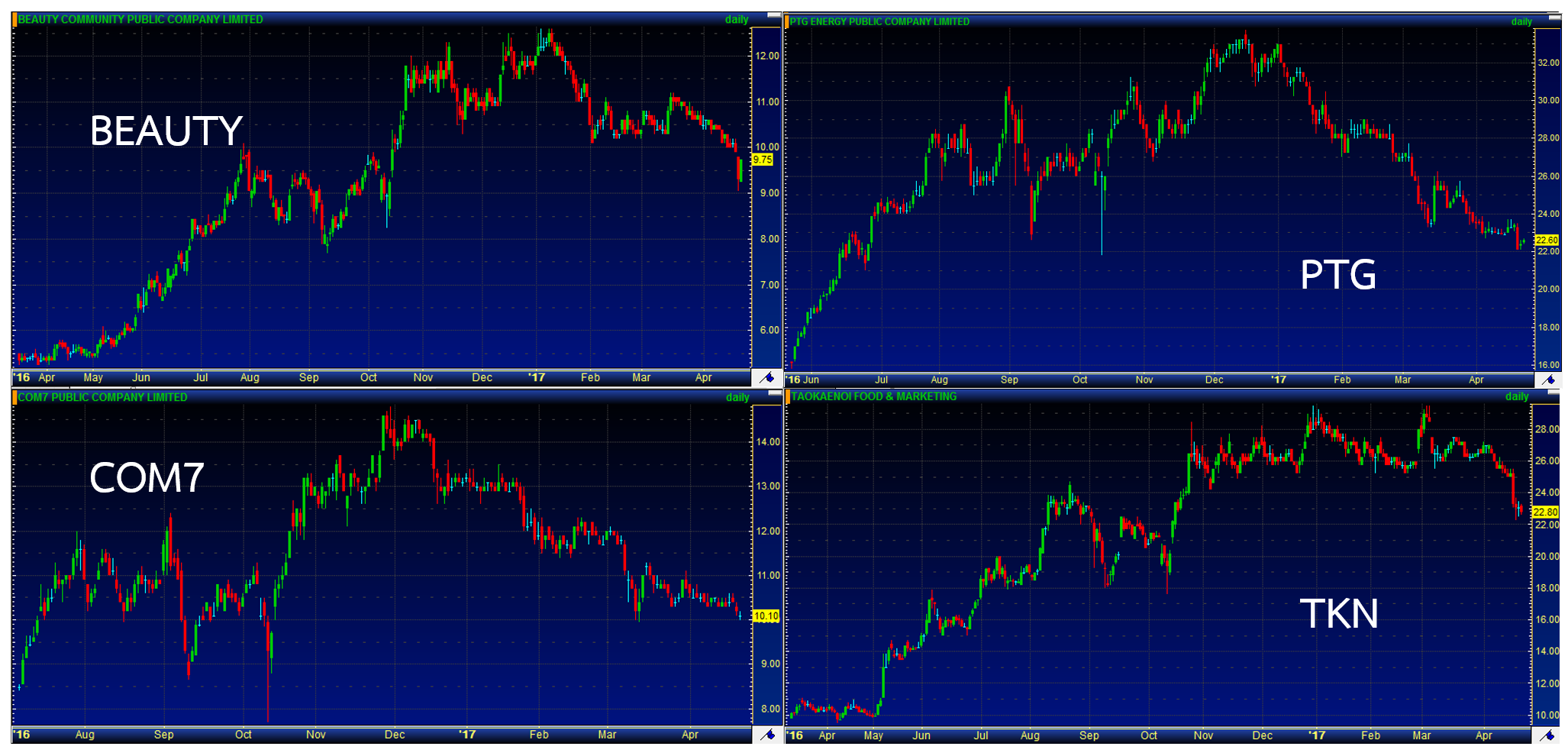Click the small gray button atop PTG chart
The width and height of the screenshot is (1568, 756).
(1553, 17)
